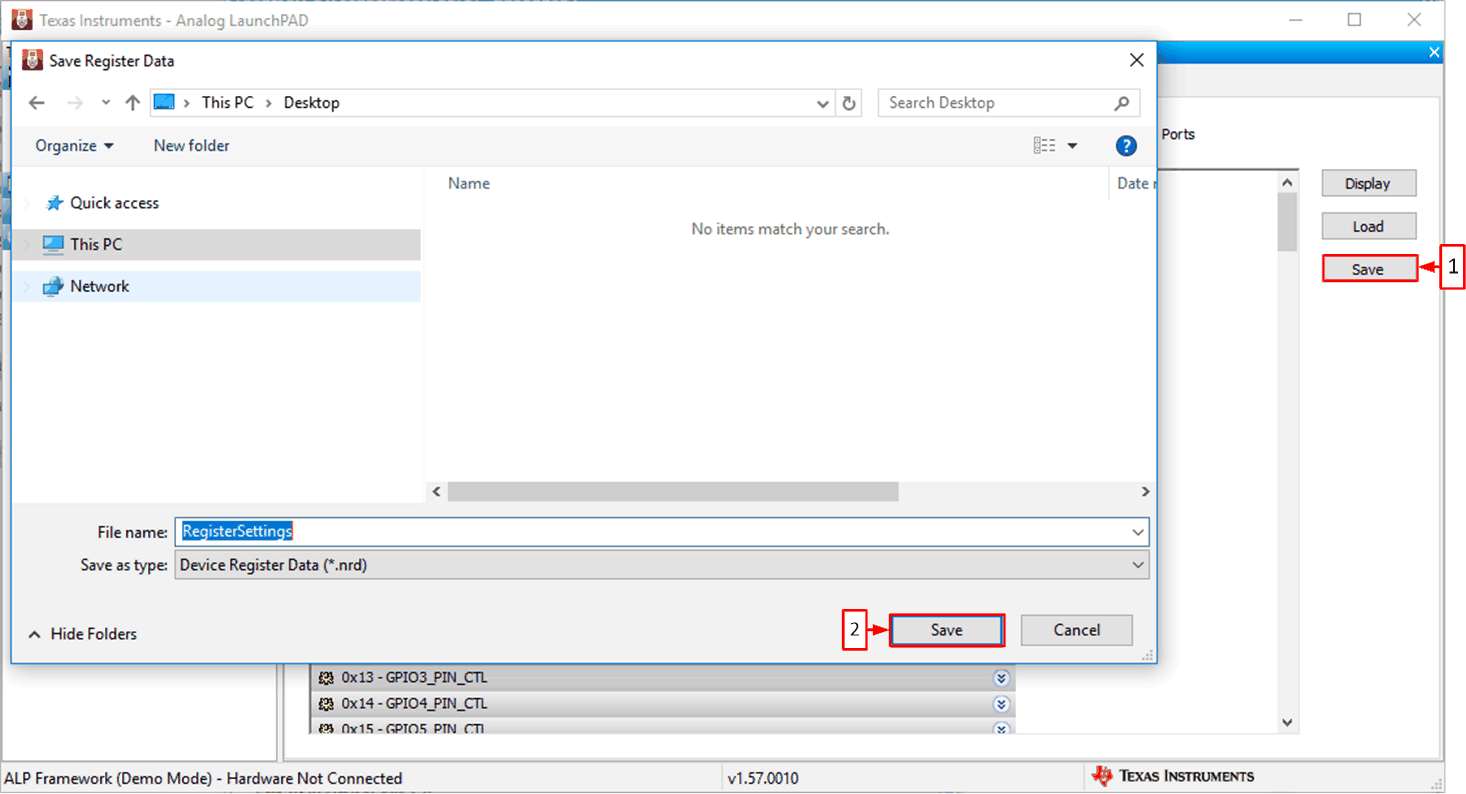The image size is (1466, 794).
Task: Open the Organize menu
Action: [x=74, y=146]
